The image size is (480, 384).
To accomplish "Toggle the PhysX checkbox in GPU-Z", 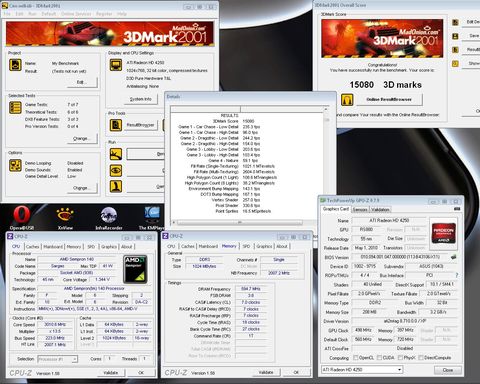I will tap(400, 358).
